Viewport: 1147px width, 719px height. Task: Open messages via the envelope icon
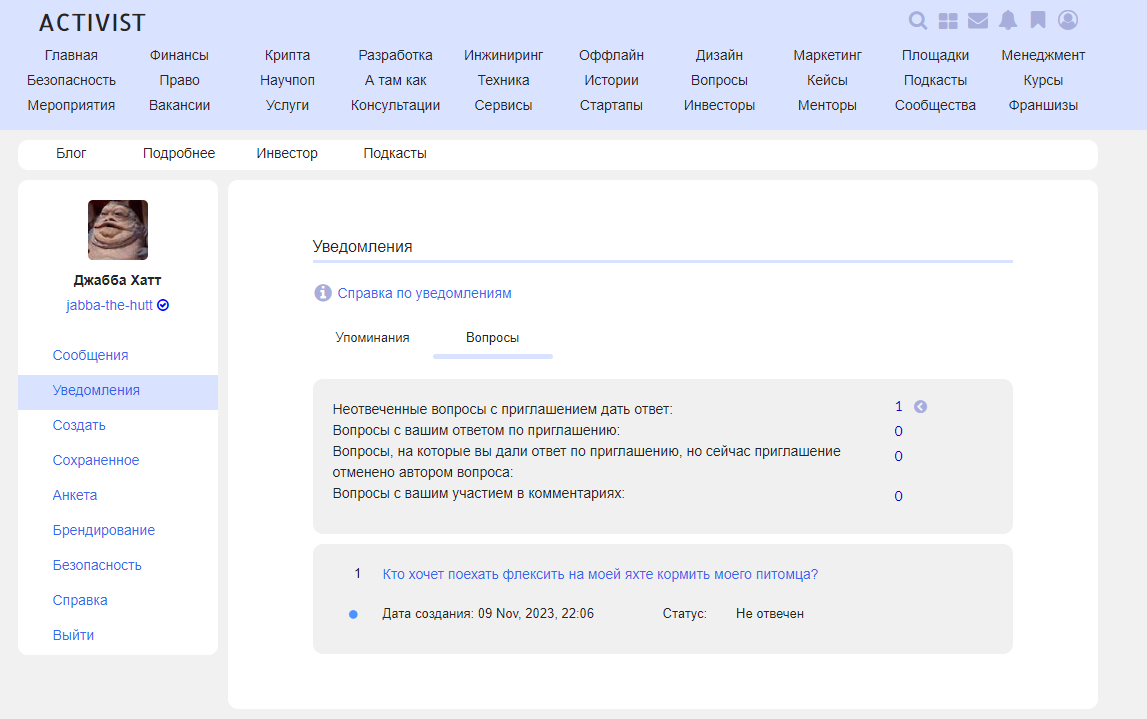tap(977, 21)
